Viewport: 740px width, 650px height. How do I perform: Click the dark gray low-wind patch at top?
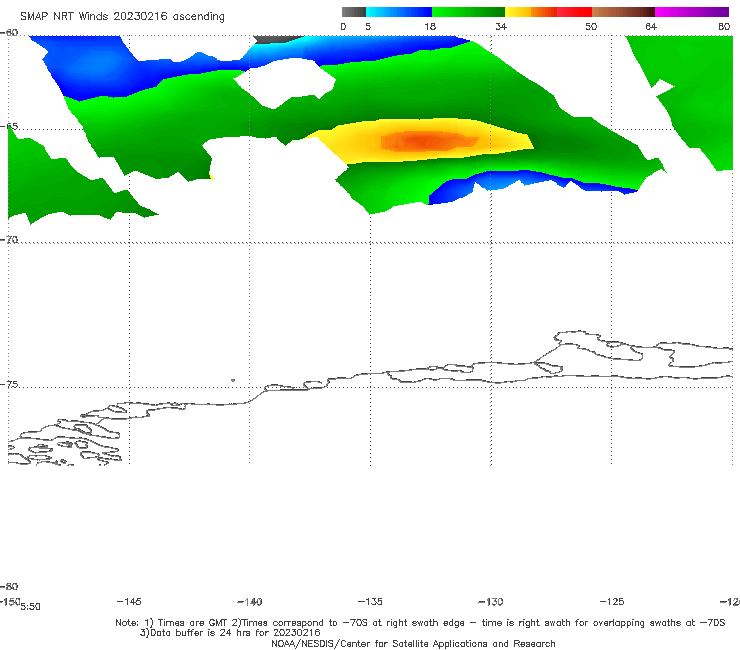coord(278,39)
